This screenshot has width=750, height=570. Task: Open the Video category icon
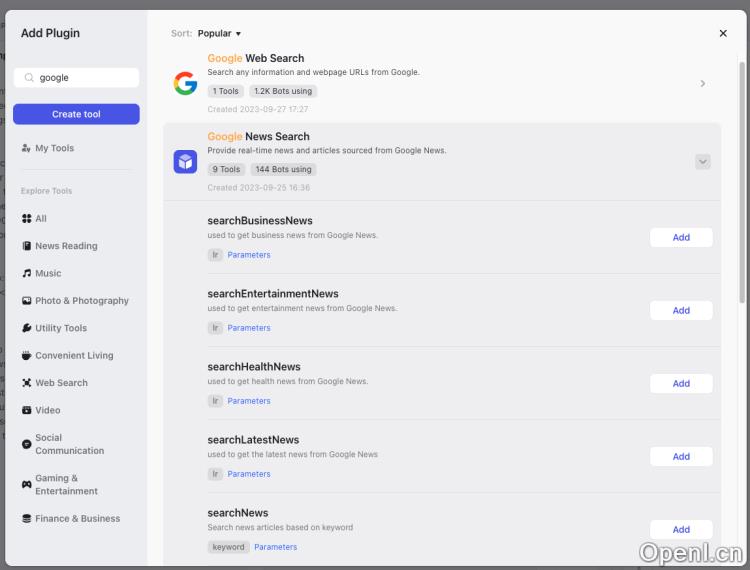point(27,410)
